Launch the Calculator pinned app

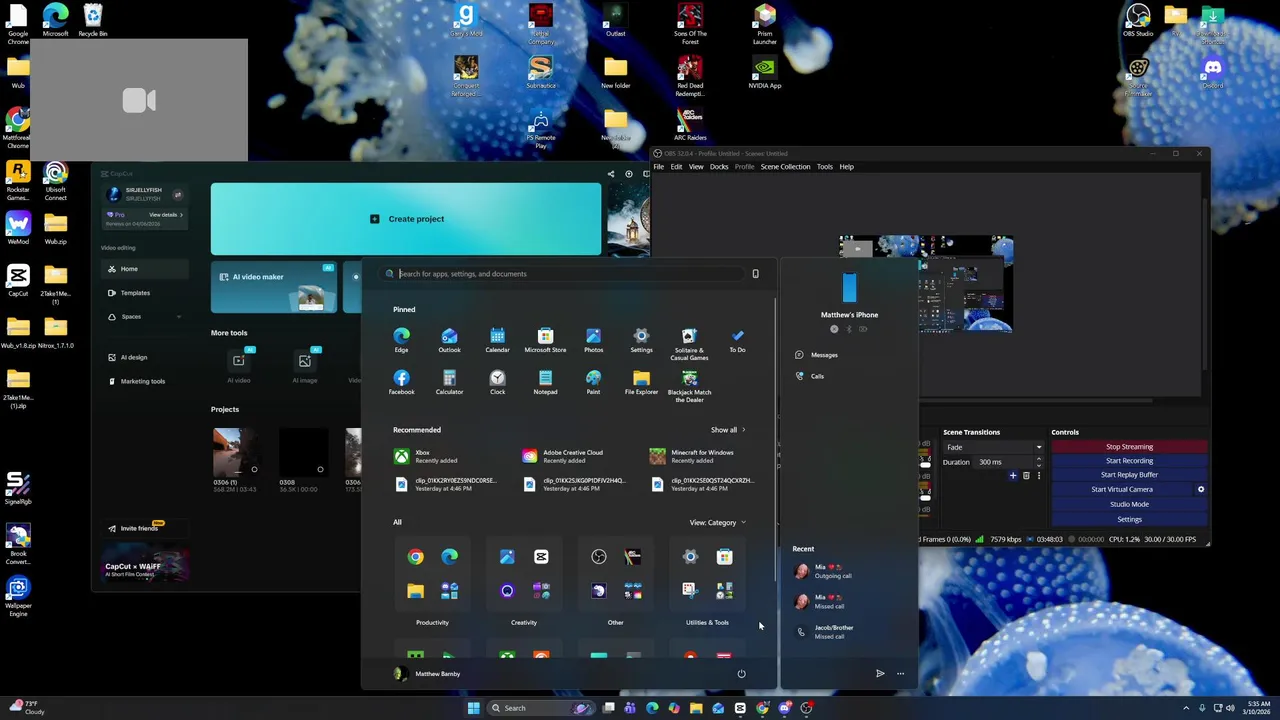(449, 382)
